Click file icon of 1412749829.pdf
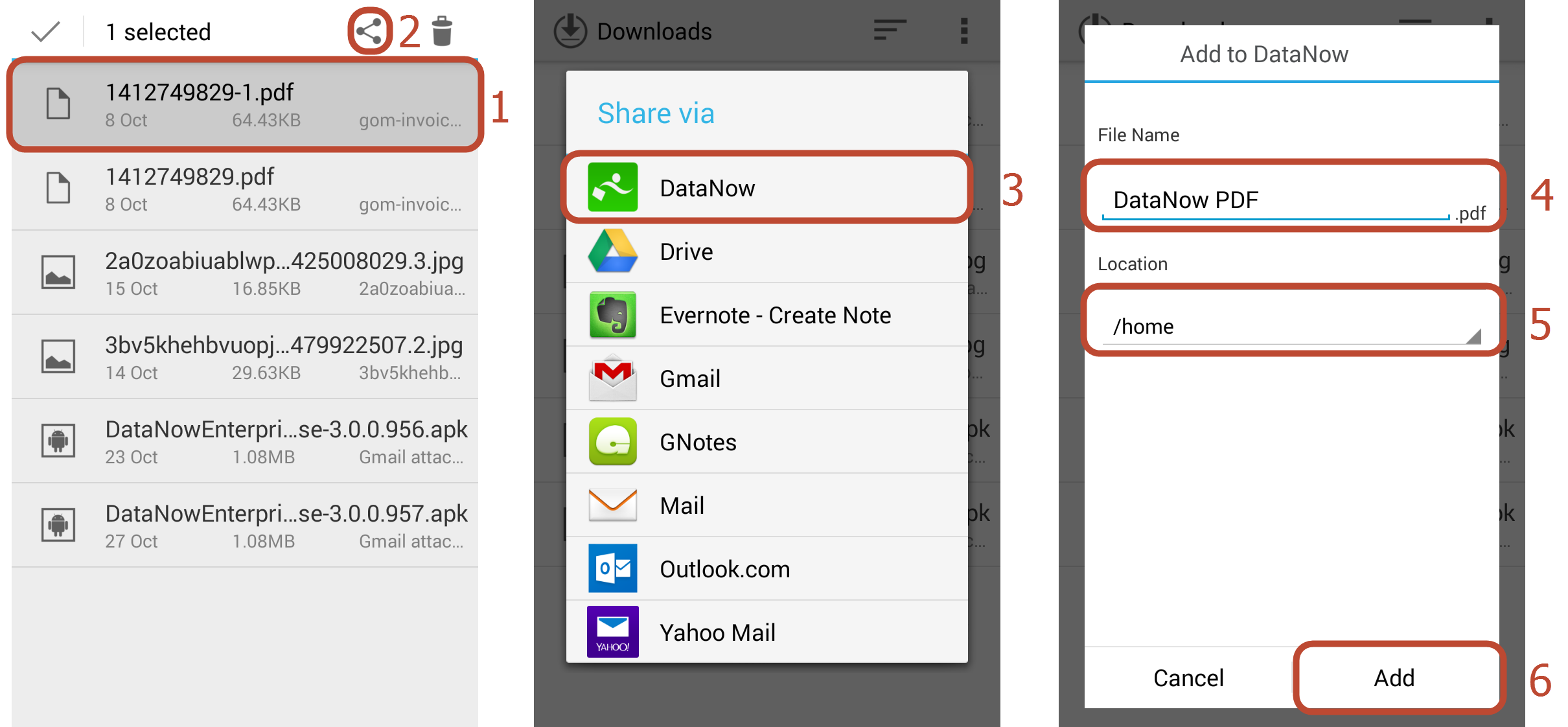The width and height of the screenshot is (1568, 727). click(58, 188)
